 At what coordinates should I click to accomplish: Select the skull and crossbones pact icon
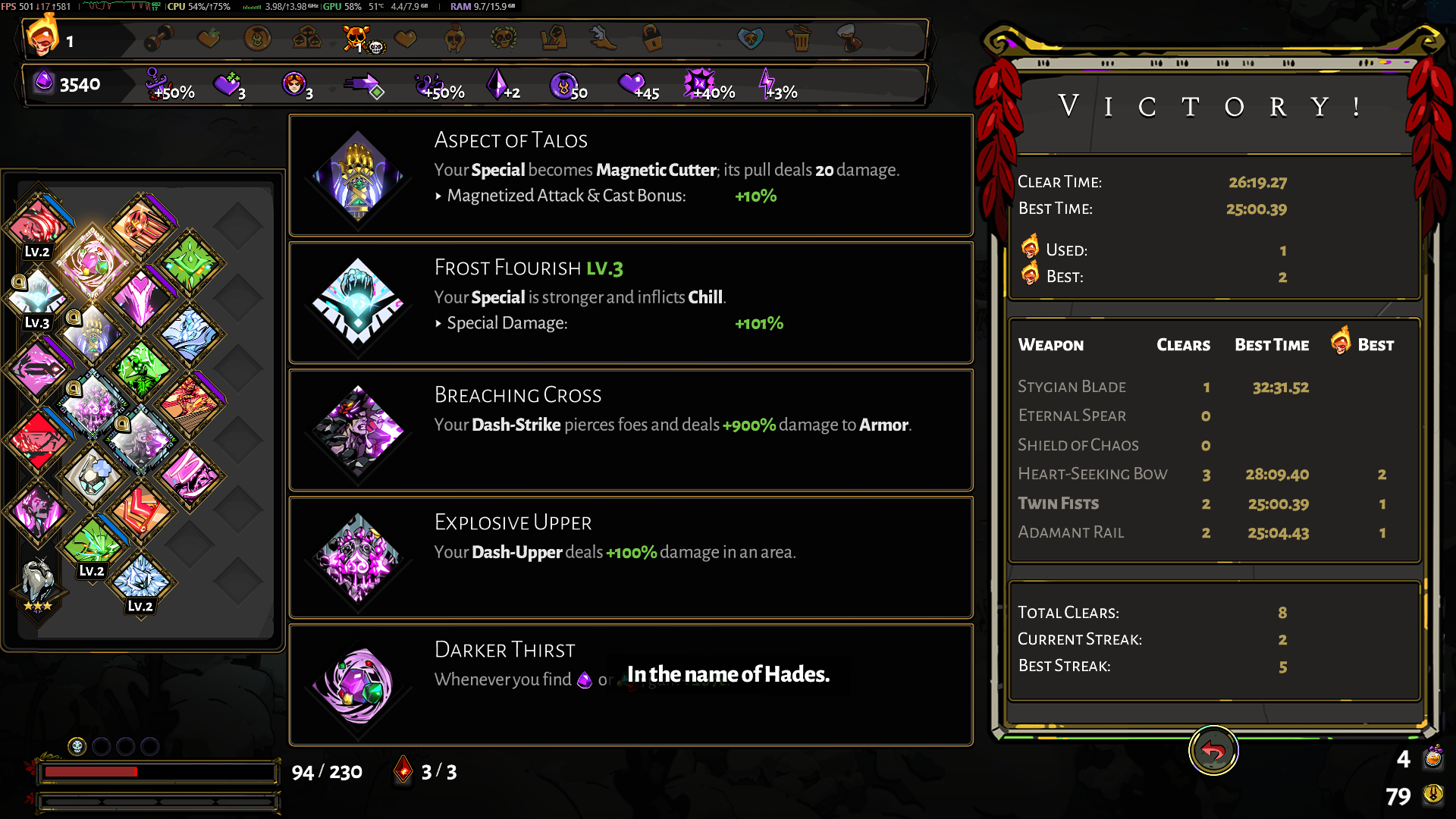(358, 38)
